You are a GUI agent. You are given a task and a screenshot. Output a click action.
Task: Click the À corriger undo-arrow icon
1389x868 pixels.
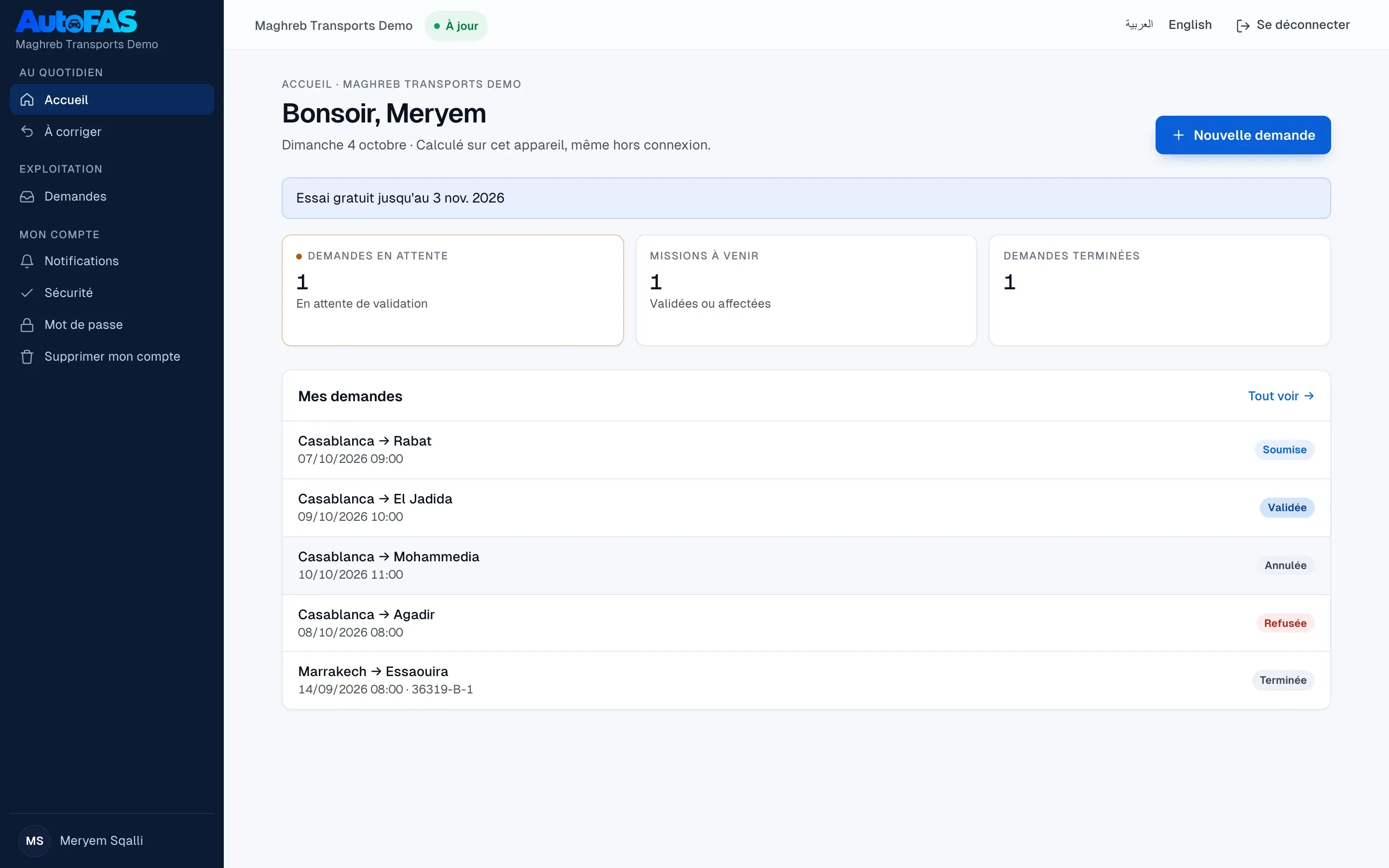[x=27, y=132]
